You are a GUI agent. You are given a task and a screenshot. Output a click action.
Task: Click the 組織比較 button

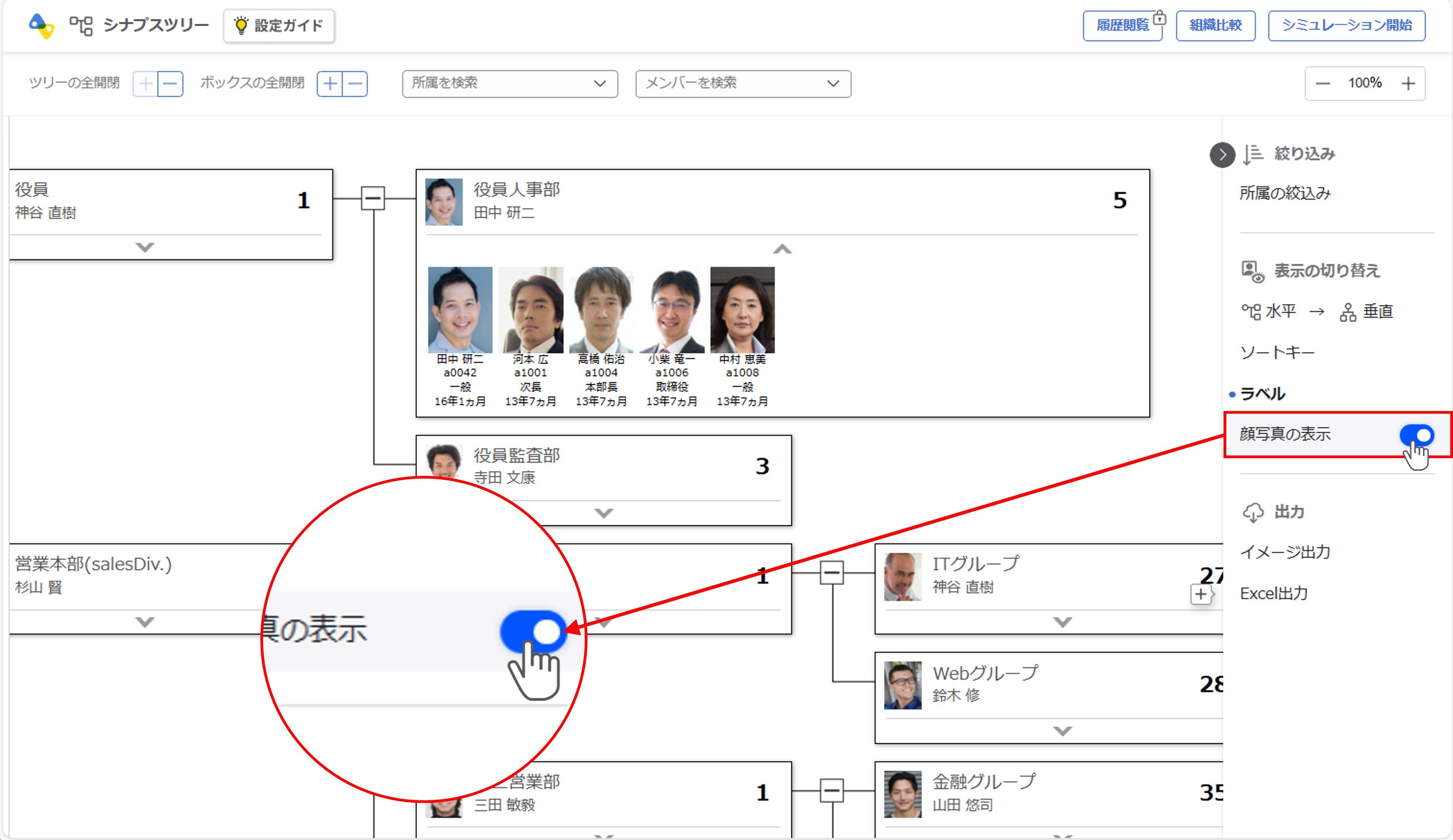pyautogui.click(x=1215, y=25)
